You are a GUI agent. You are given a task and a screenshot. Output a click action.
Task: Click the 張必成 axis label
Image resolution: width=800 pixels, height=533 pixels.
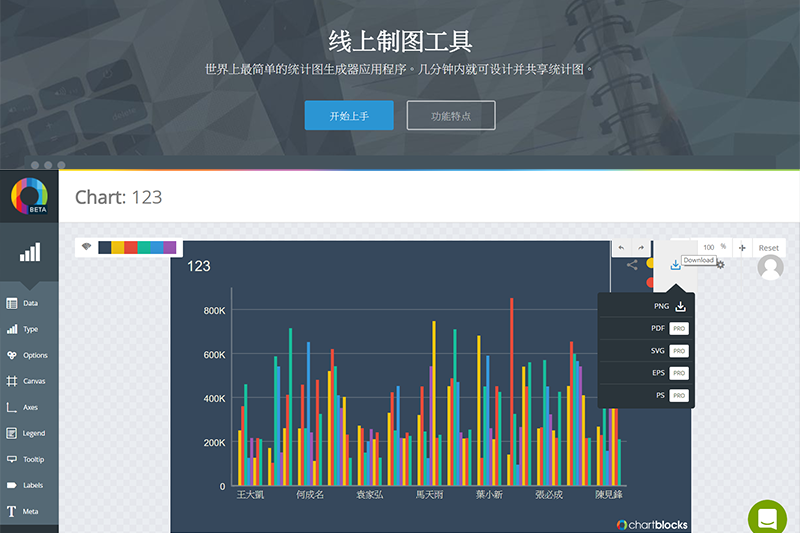(x=548, y=495)
